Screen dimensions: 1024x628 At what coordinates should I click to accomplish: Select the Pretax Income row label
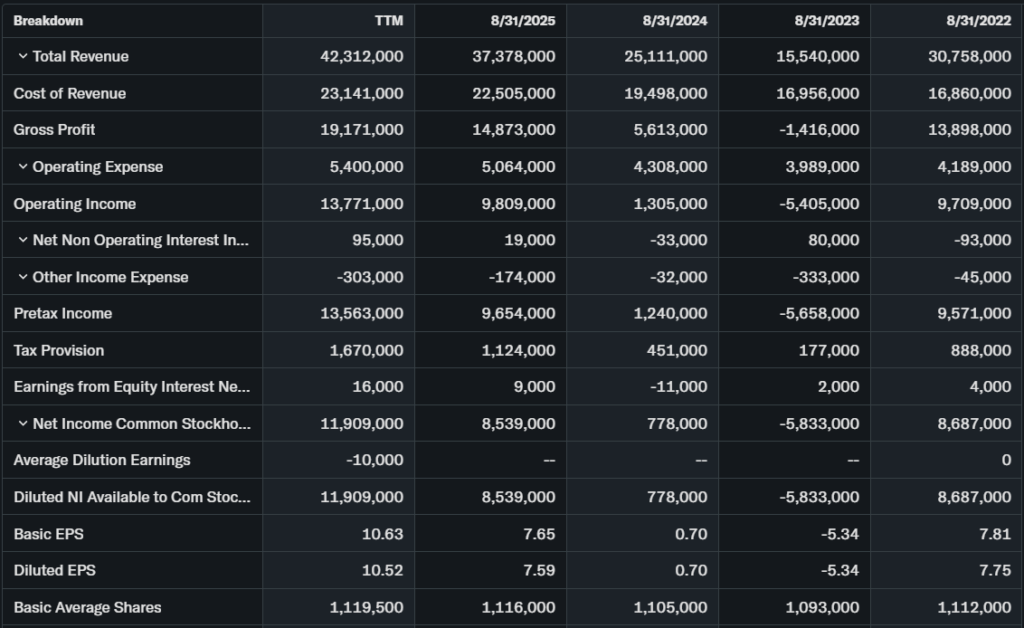[x=63, y=314]
